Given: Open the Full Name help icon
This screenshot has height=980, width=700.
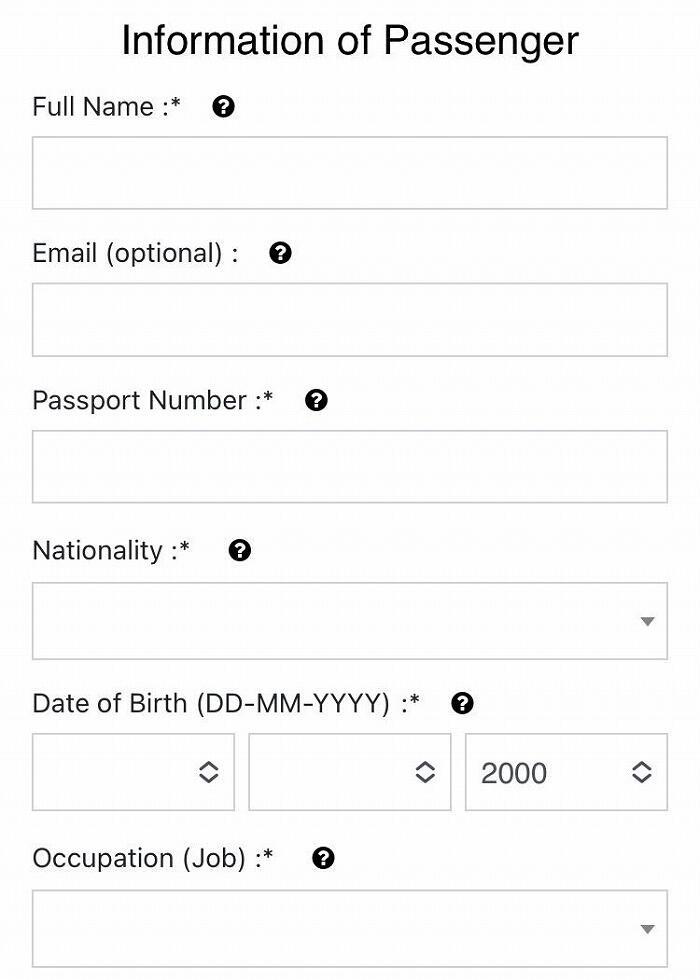Looking at the screenshot, I should tap(223, 107).
